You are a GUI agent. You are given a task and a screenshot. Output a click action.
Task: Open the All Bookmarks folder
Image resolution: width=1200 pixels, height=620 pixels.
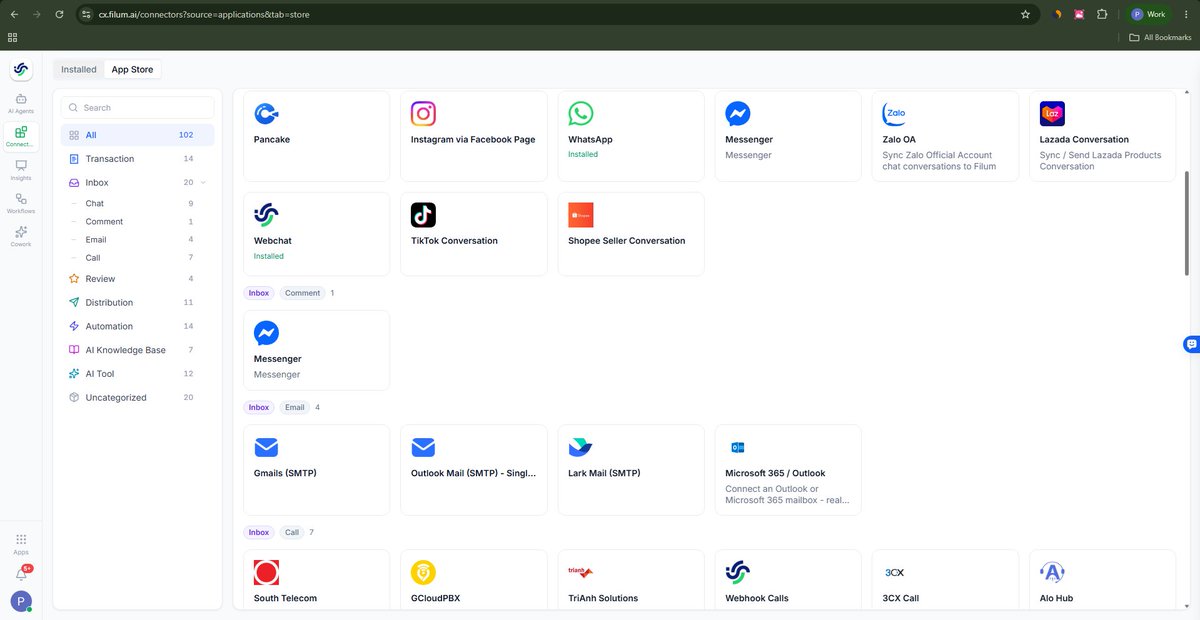(x=1160, y=37)
